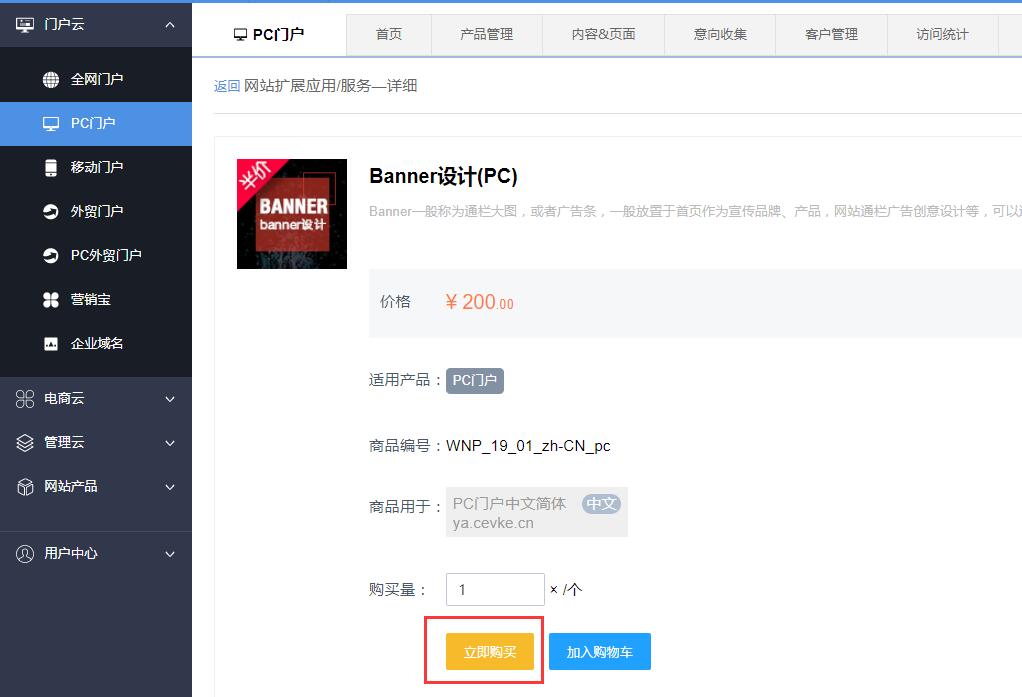The height and width of the screenshot is (697, 1022).
Task: Click the icon beside 外贸门户
Action: point(51,212)
